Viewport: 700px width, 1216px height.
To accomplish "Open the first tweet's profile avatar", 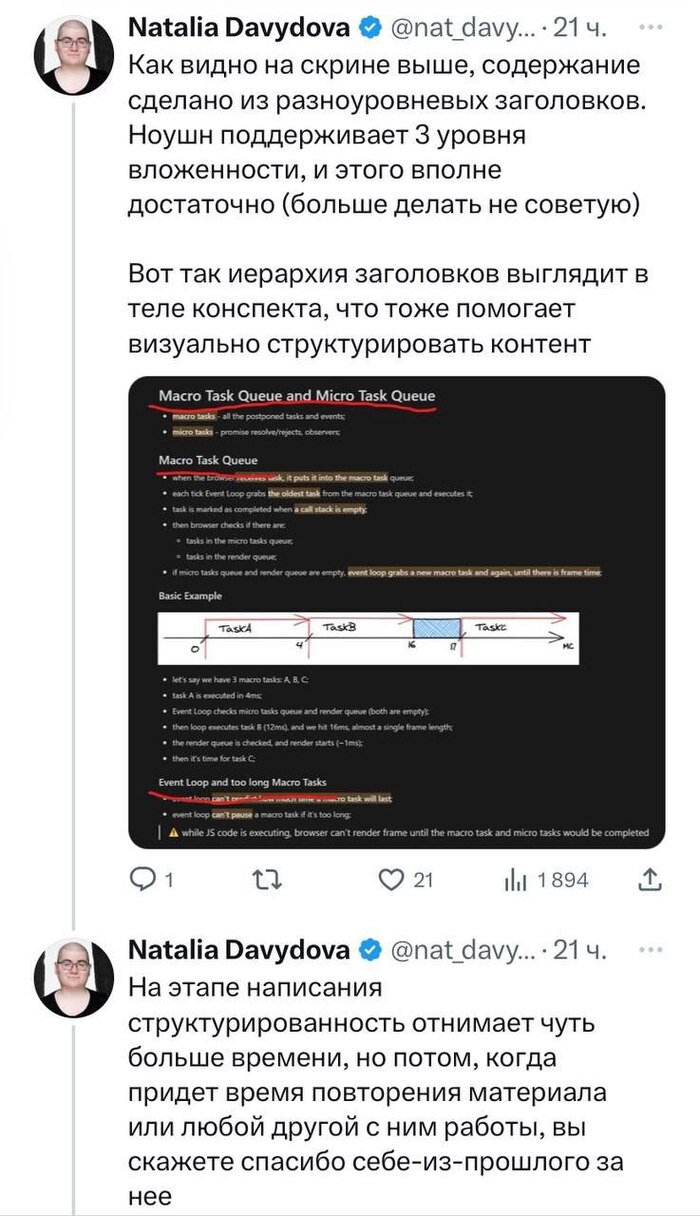I will pyautogui.click(x=73, y=55).
